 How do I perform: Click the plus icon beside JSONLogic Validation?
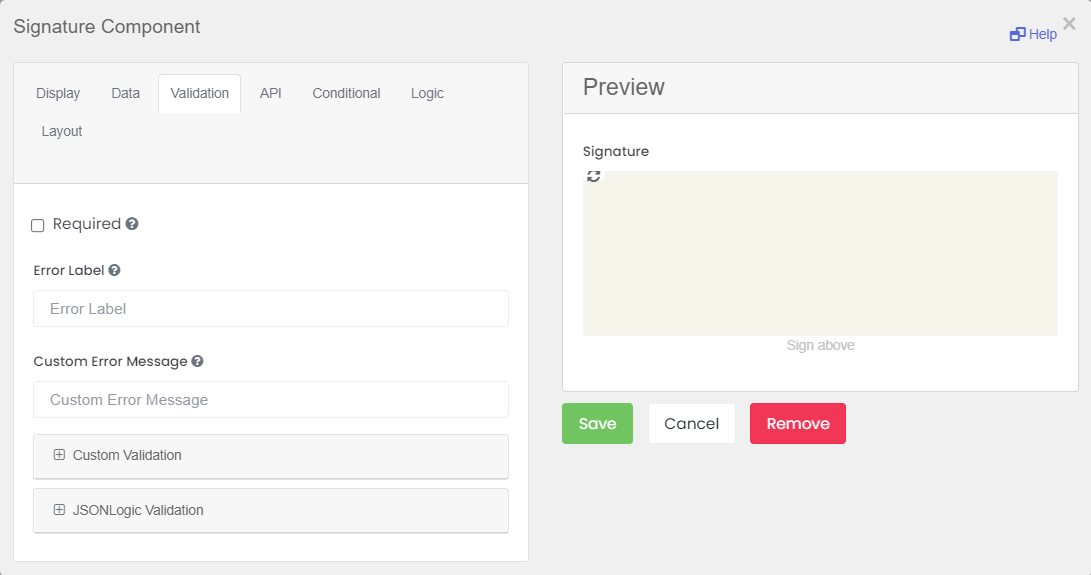(59, 510)
